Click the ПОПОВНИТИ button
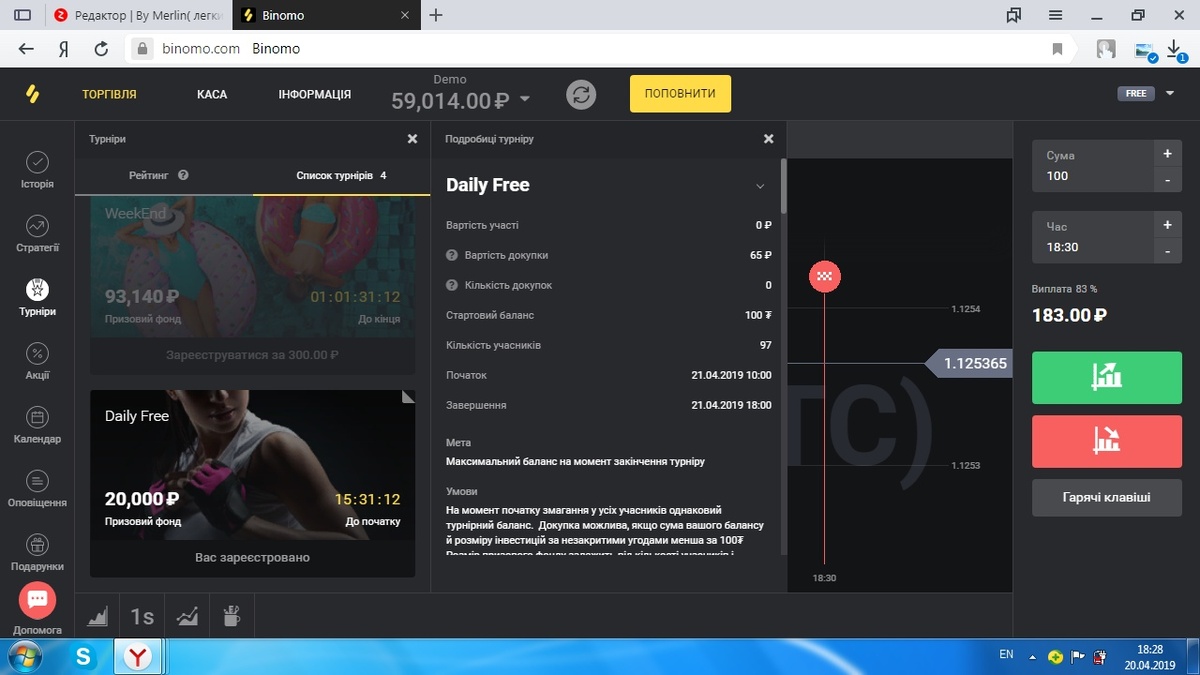 pyautogui.click(x=680, y=94)
